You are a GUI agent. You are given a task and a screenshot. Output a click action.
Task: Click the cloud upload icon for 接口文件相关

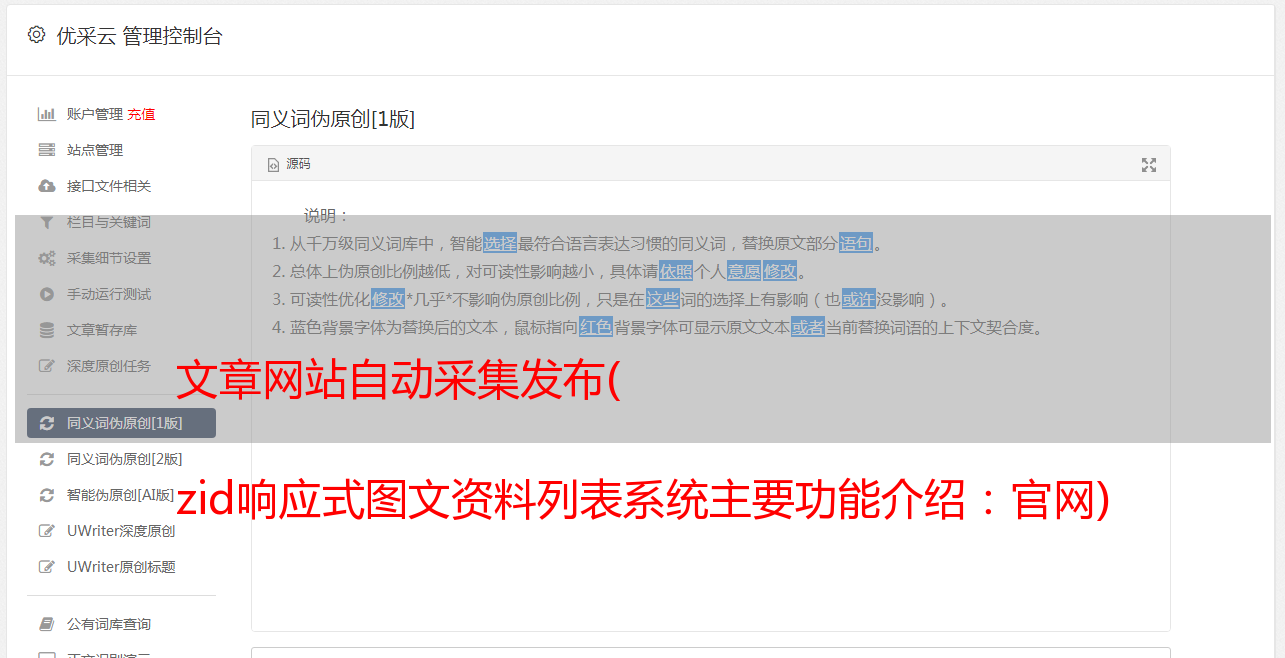[x=46, y=186]
